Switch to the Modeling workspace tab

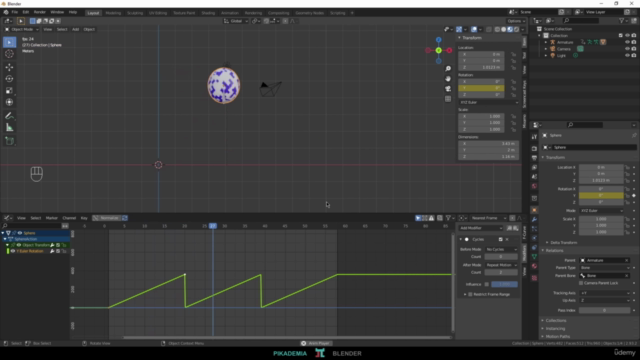pos(113,13)
